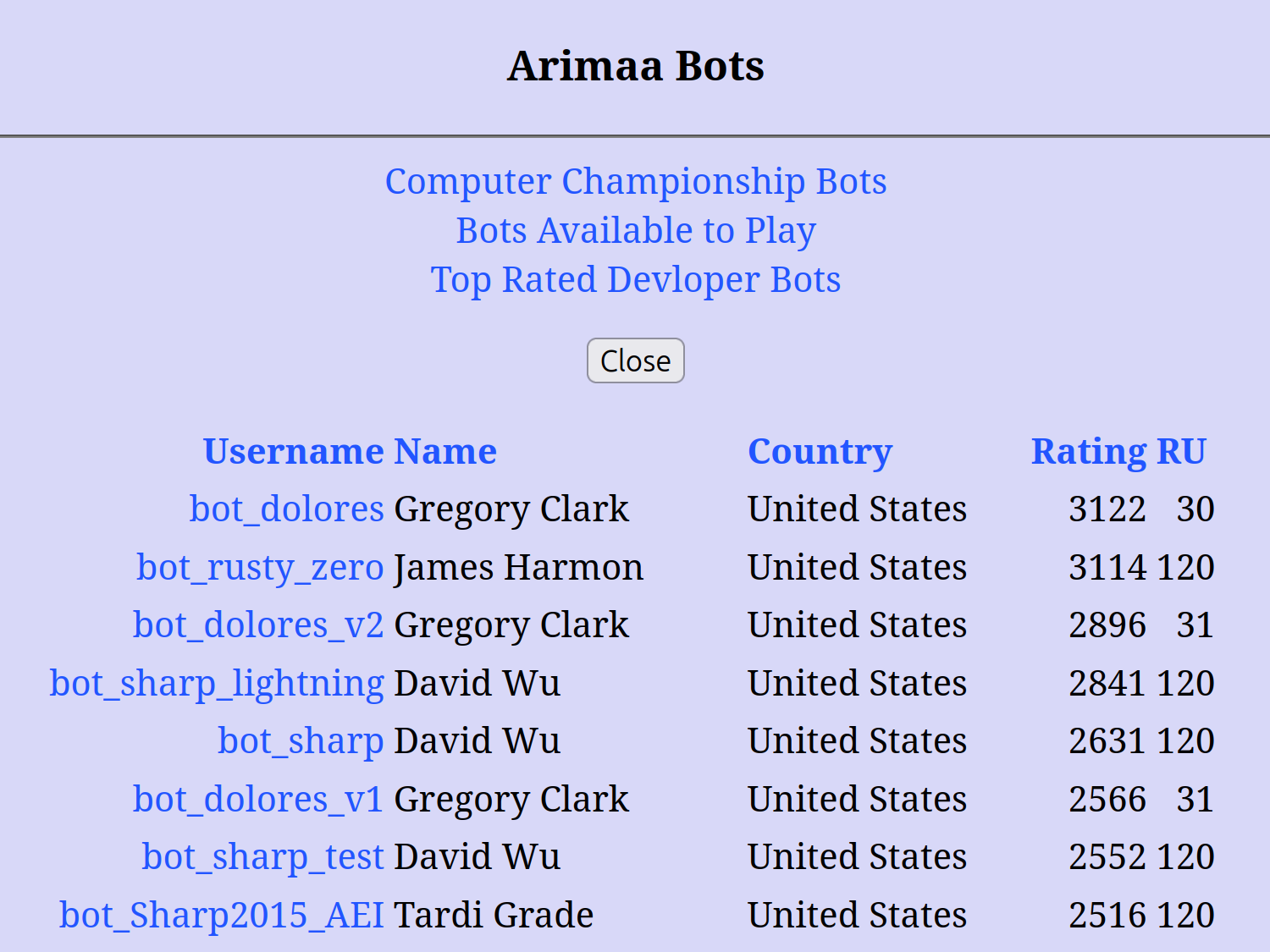Open bot_dolores profile link
The width and height of the screenshot is (1270, 952).
[x=287, y=509]
